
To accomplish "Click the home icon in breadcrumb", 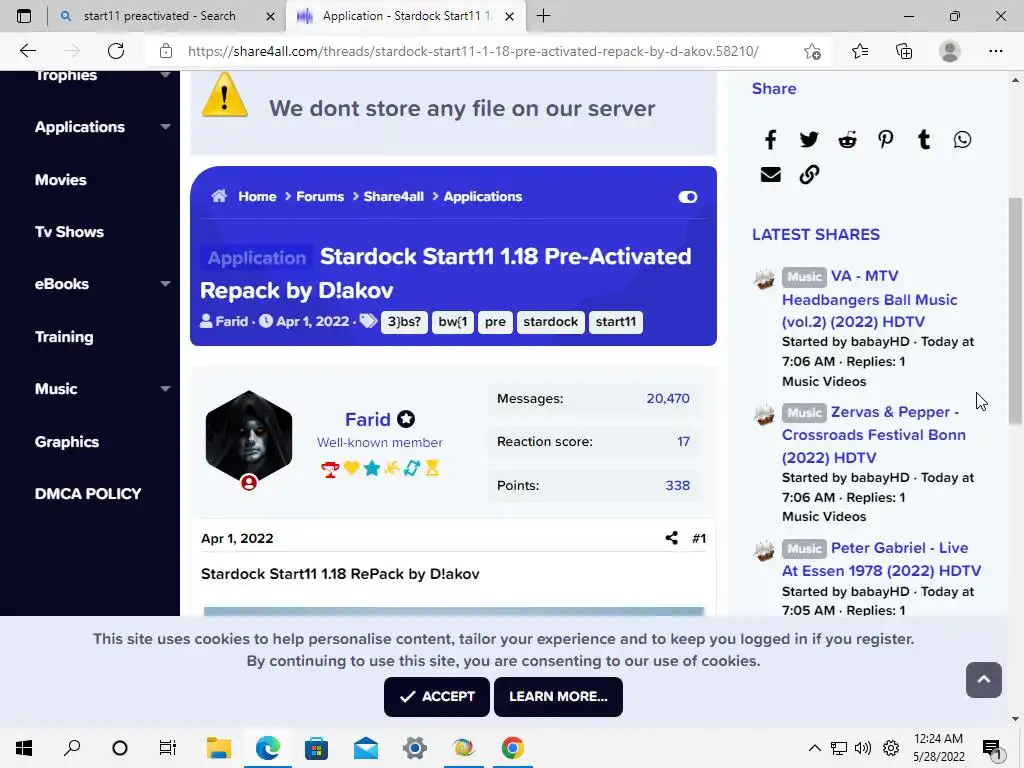I will click(x=219, y=196).
